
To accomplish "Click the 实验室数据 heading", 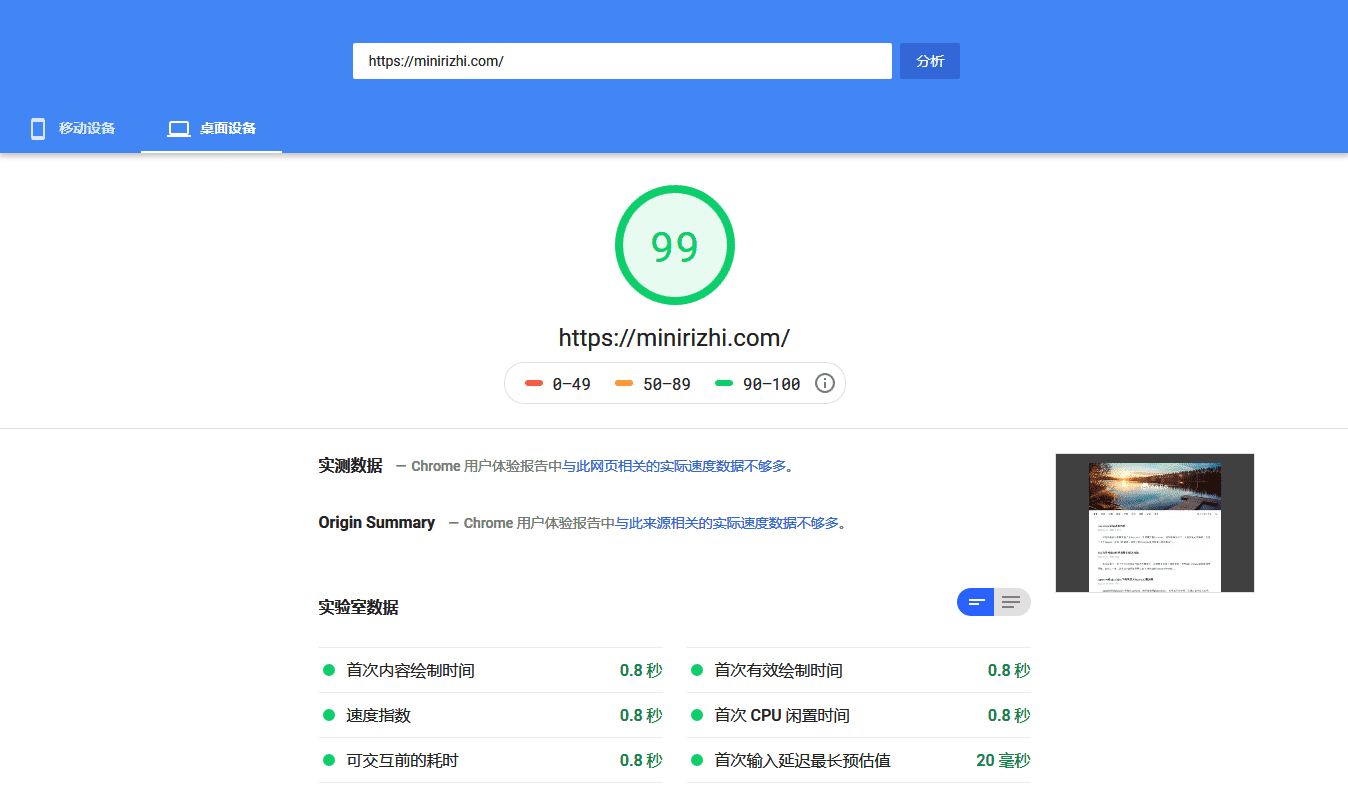I will (x=358, y=608).
